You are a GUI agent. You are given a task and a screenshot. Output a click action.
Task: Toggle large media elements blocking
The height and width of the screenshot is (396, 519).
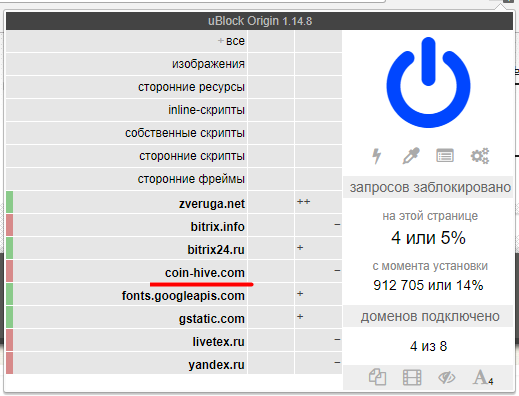[412, 377]
